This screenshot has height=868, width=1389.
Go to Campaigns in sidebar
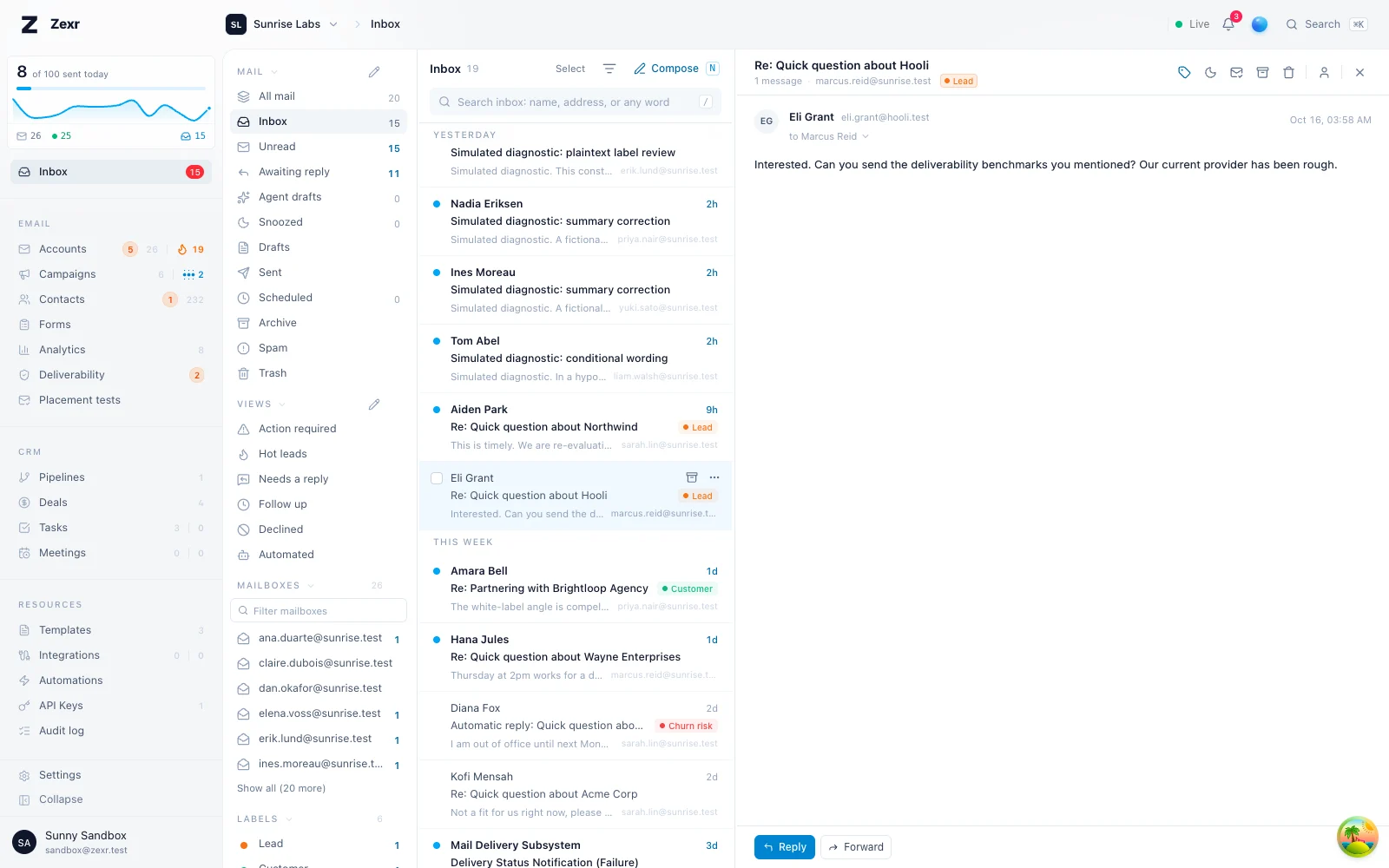pyautogui.click(x=111, y=274)
